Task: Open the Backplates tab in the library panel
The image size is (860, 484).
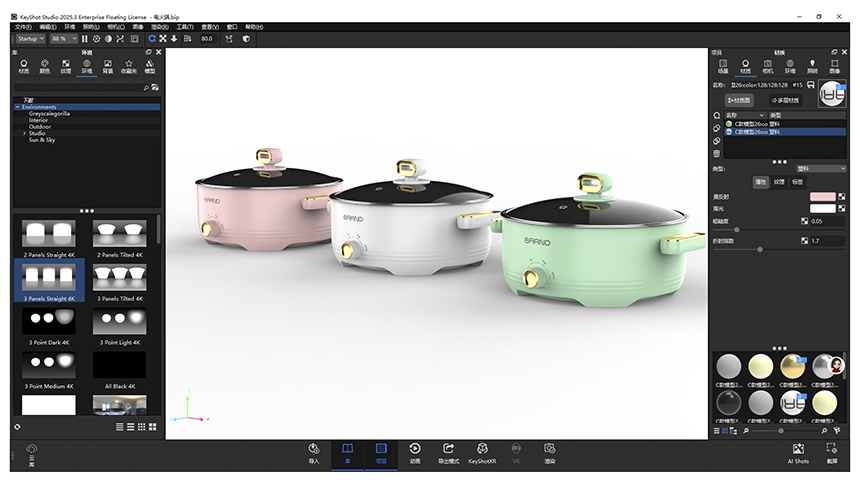Action: point(108,67)
